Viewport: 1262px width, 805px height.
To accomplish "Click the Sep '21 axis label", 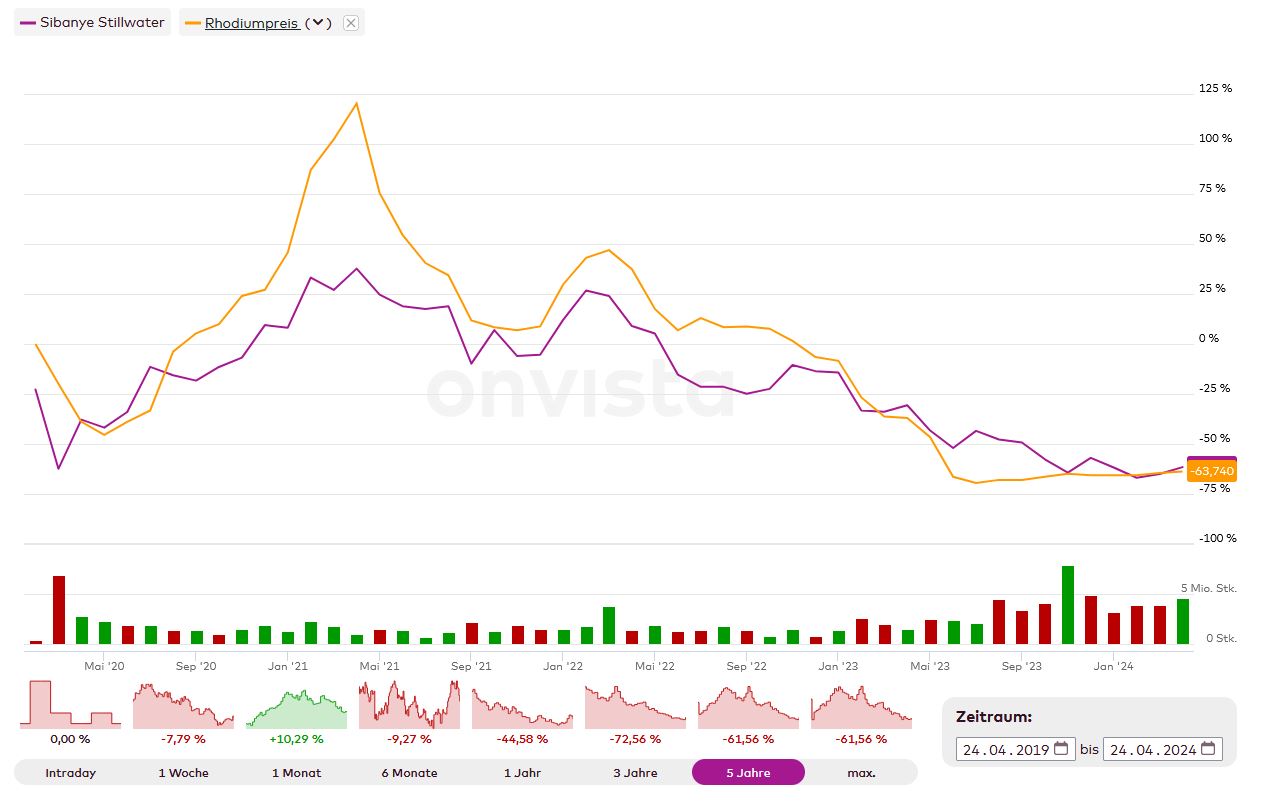I will point(471,665).
